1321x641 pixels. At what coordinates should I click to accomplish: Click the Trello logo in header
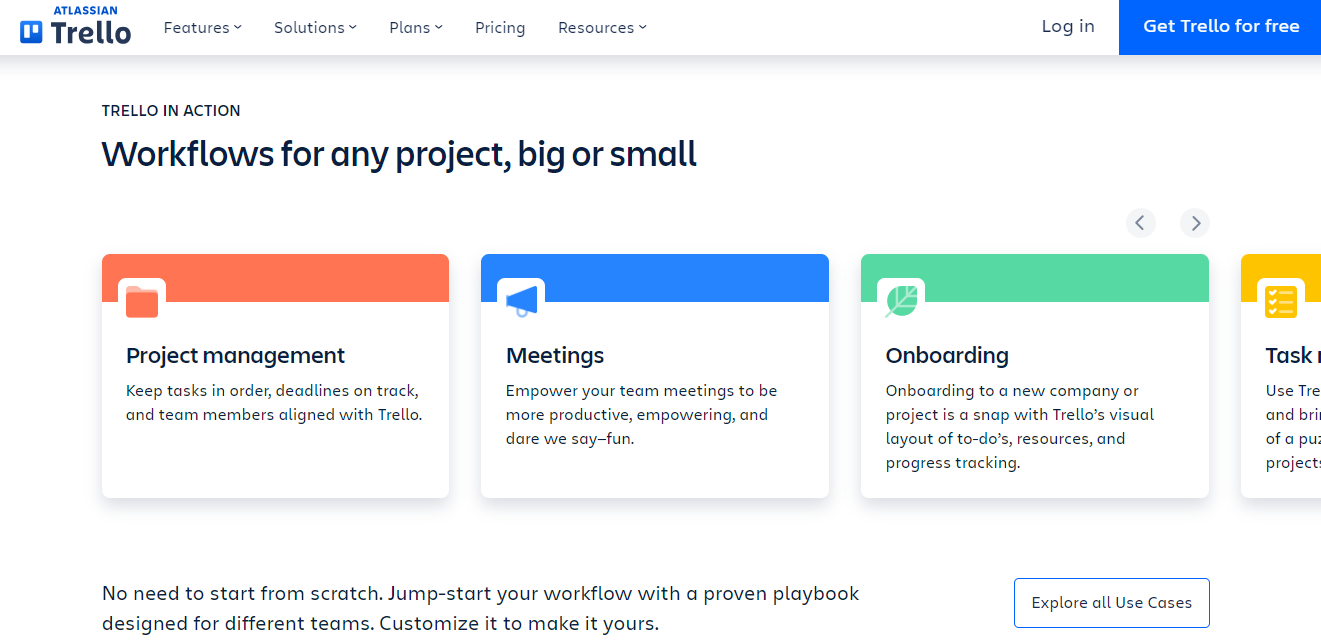pos(76,26)
